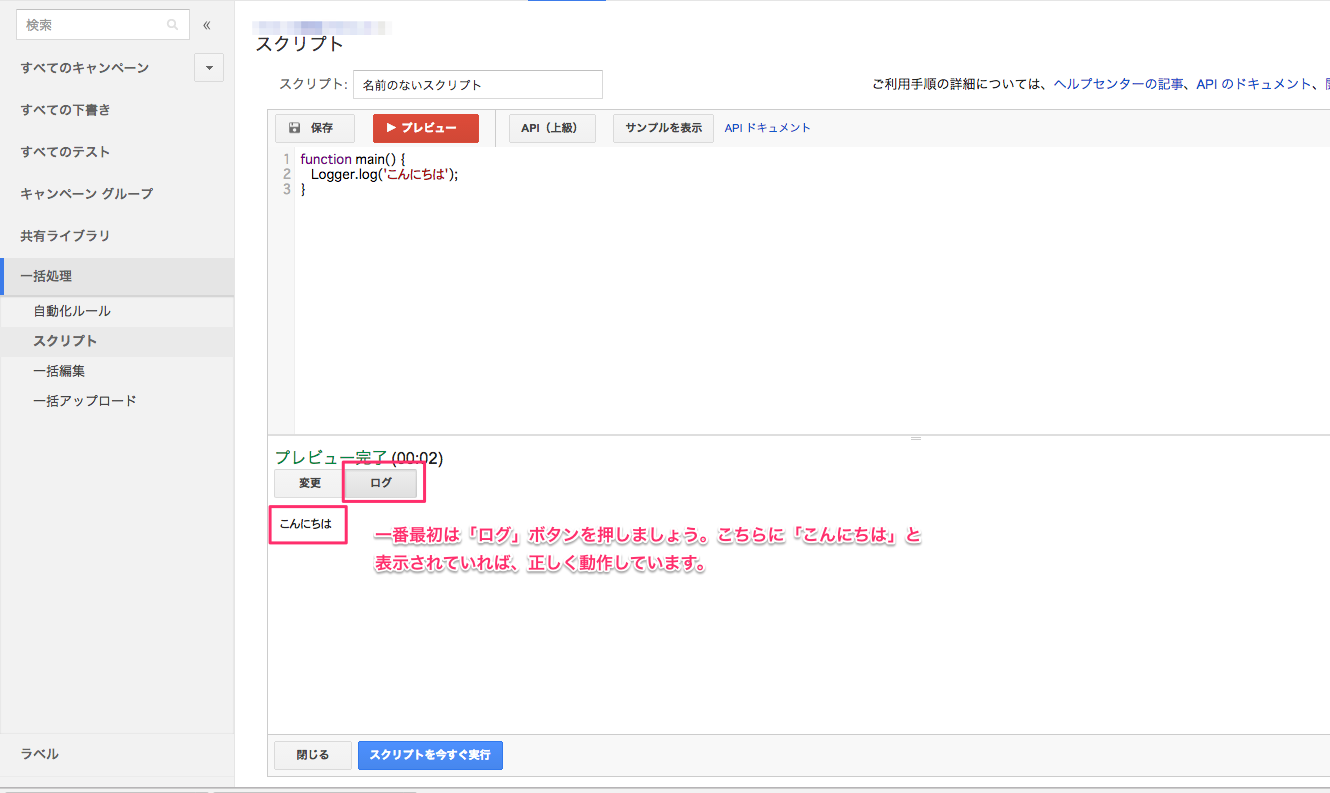
Task: Open ヘルプセンターの記事 link
Action: pyautogui.click(x=1120, y=85)
